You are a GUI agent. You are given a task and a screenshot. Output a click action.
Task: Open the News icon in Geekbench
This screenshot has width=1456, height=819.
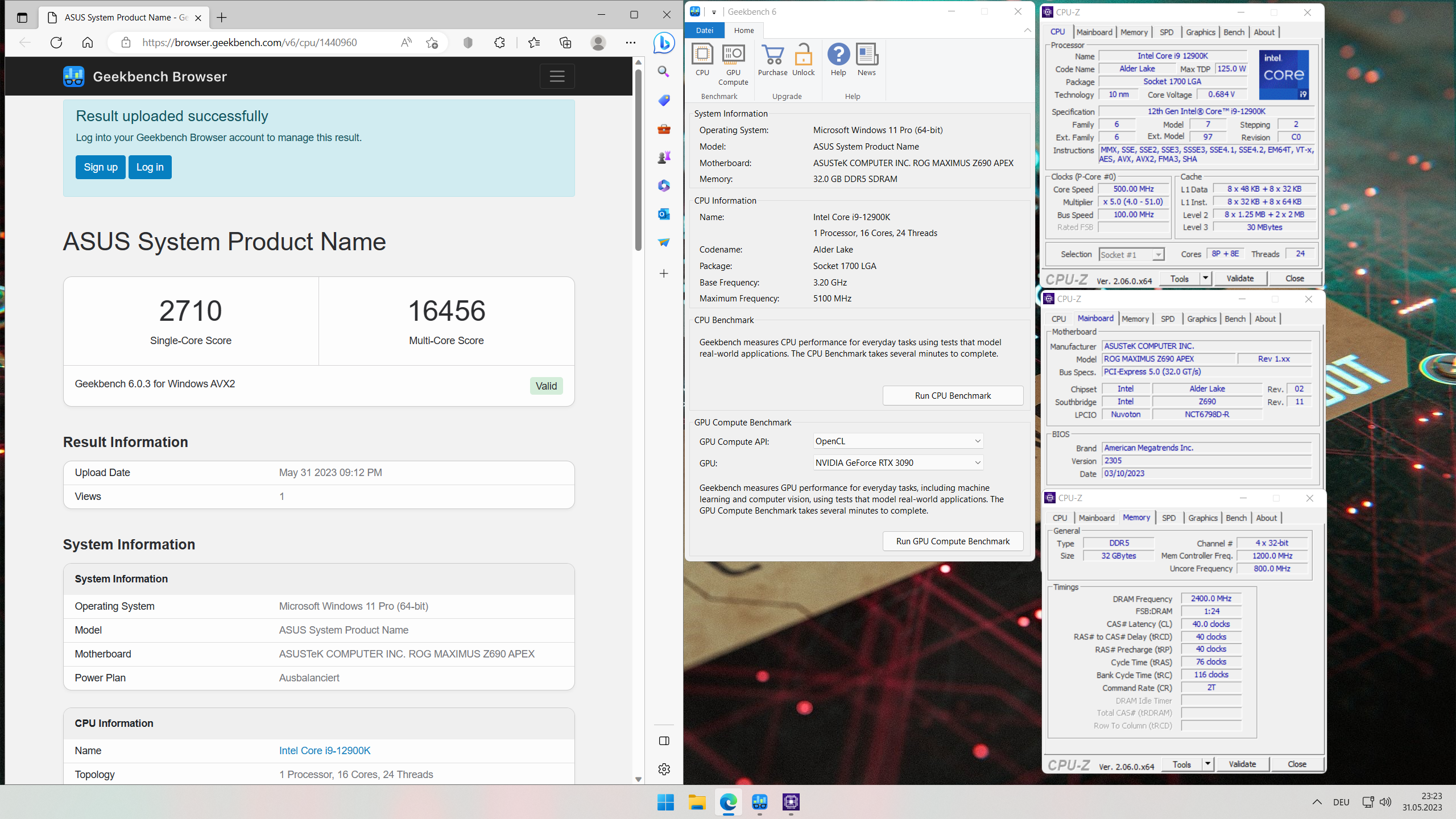pos(867,60)
